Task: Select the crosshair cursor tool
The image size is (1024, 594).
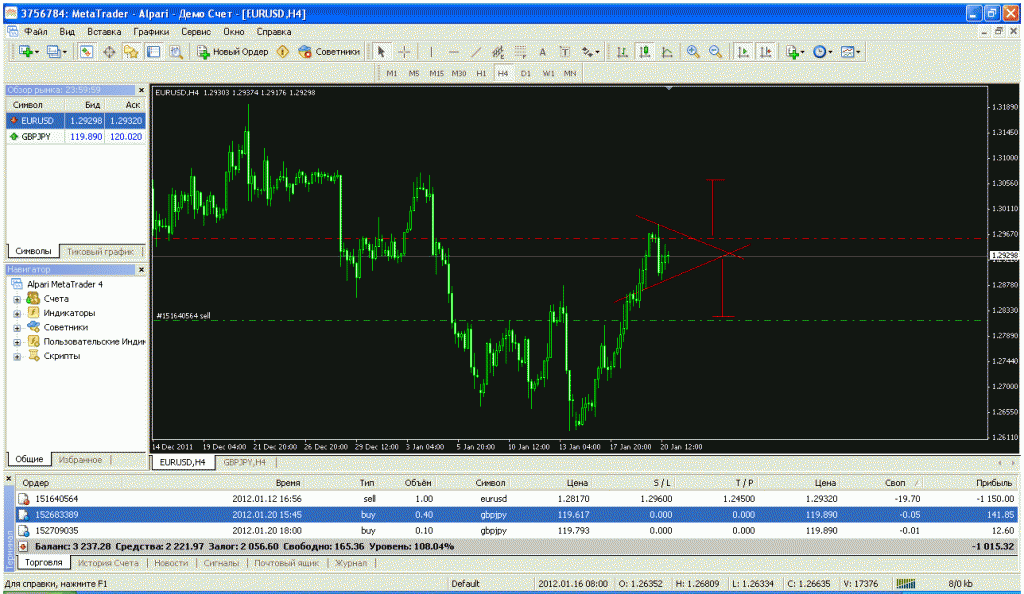Action: tap(404, 51)
